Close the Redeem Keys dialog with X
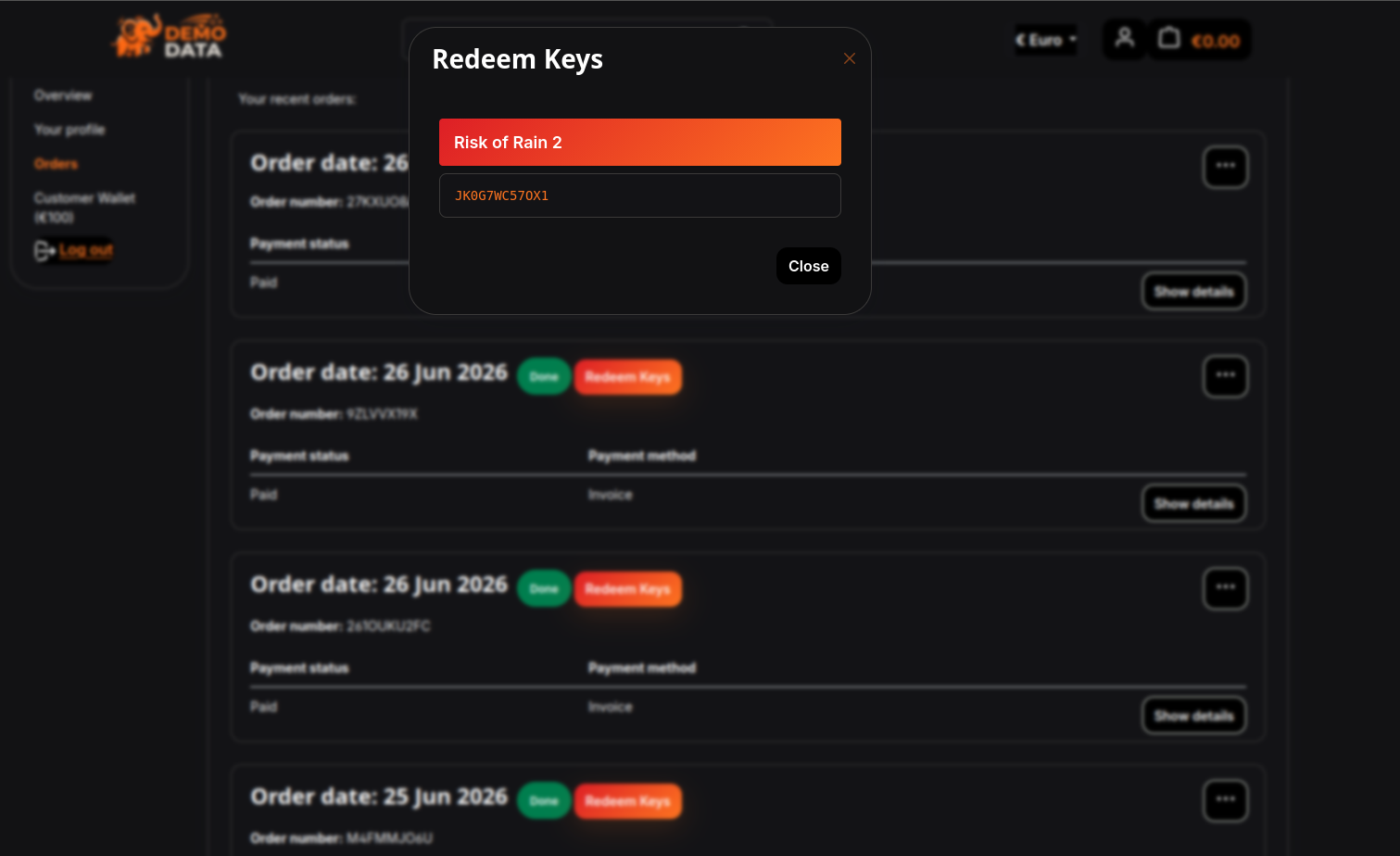Screen dimensions: 1400x856 tap(850, 58)
